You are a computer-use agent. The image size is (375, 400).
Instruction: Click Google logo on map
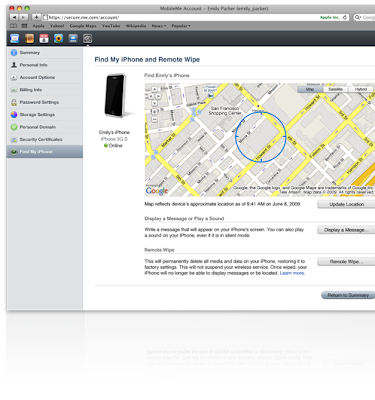(x=157, y=191)
